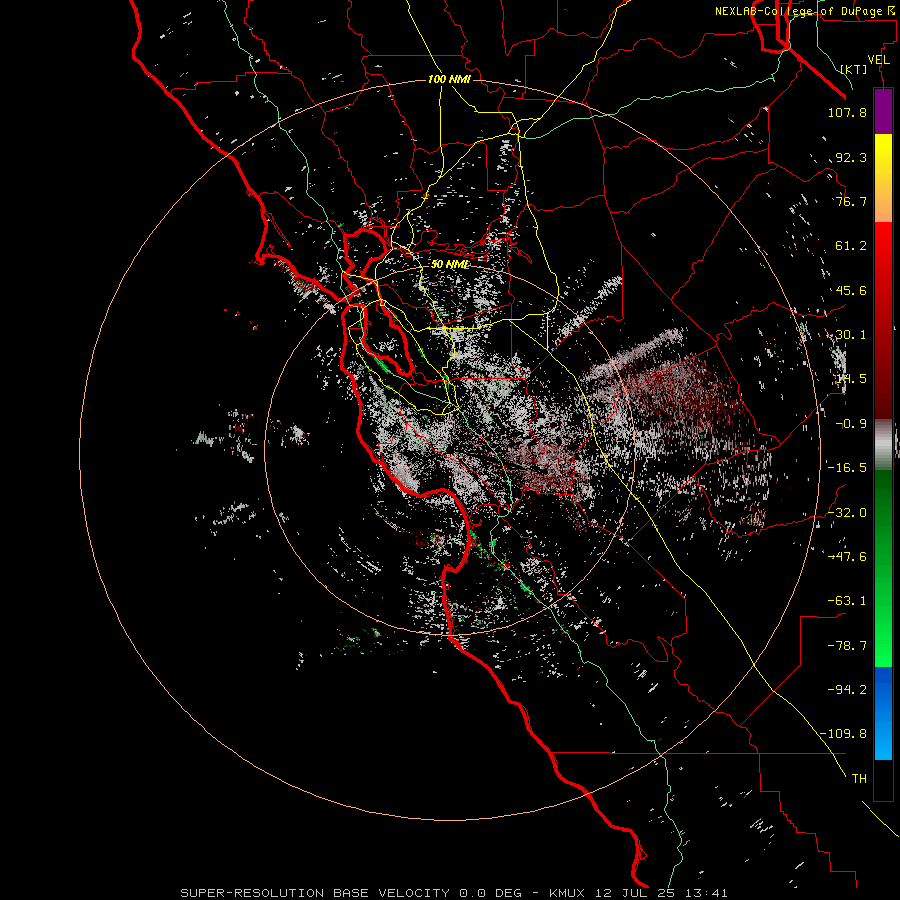
Task: Select the -63.1 velocity scale value
Action: 847,601
